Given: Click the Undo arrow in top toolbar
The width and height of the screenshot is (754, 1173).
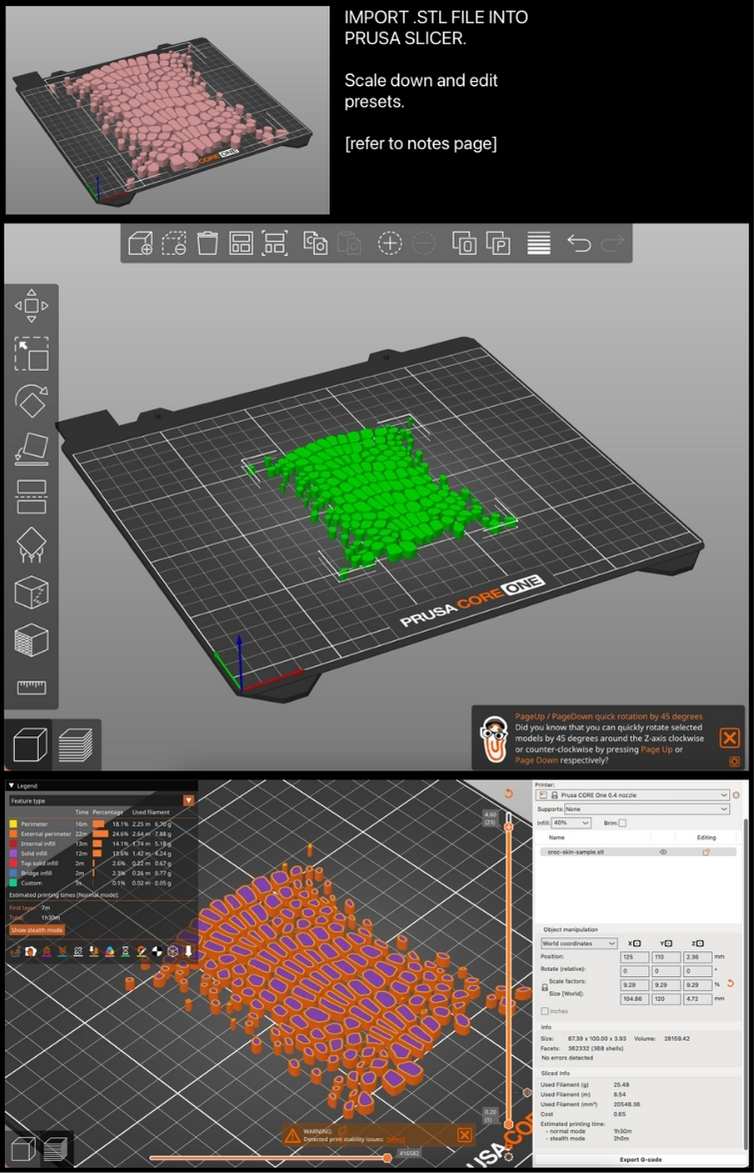Looking at the screenshot, I should click(x=578, y=243).
